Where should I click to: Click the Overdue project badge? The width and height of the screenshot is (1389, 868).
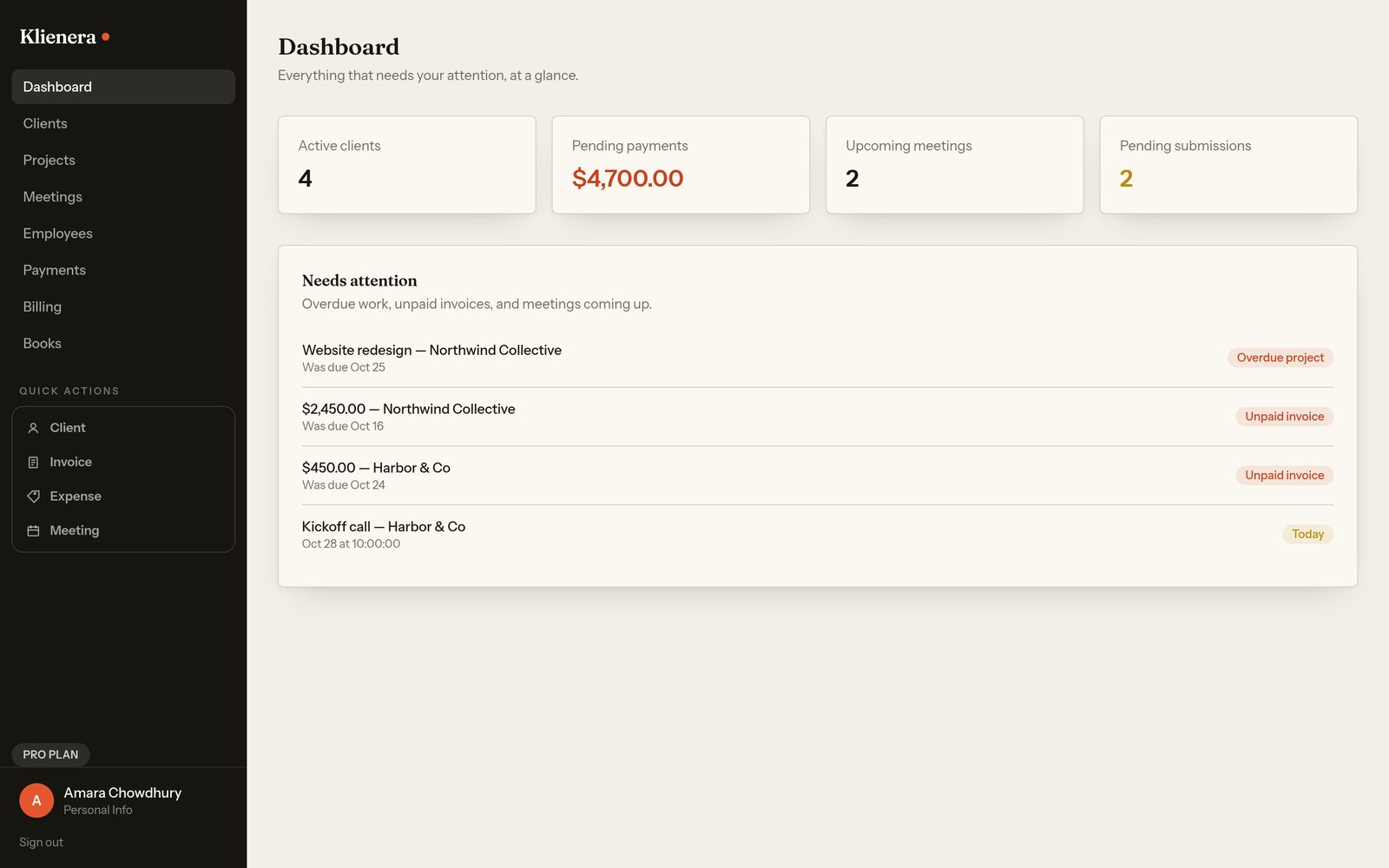[x=1280, y=358]
